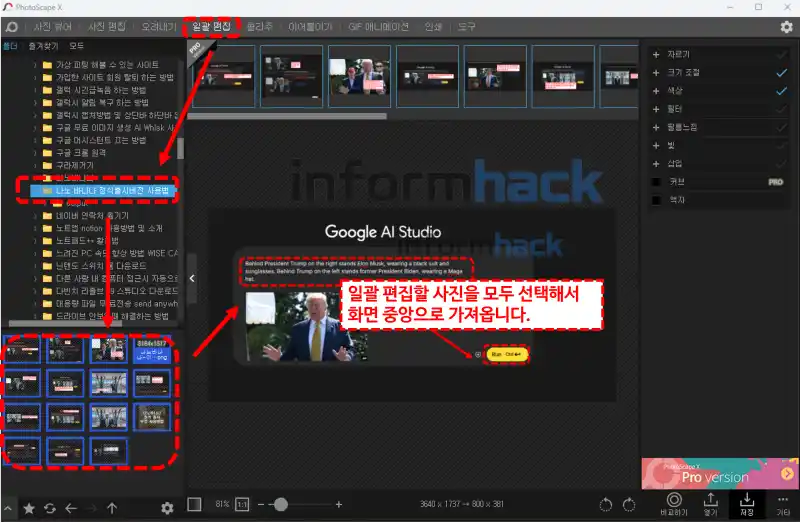This screenshot has width=800, height=522.
Task: Click the batch strip horizontal scrollbar
Action: (x=287, y=116)
